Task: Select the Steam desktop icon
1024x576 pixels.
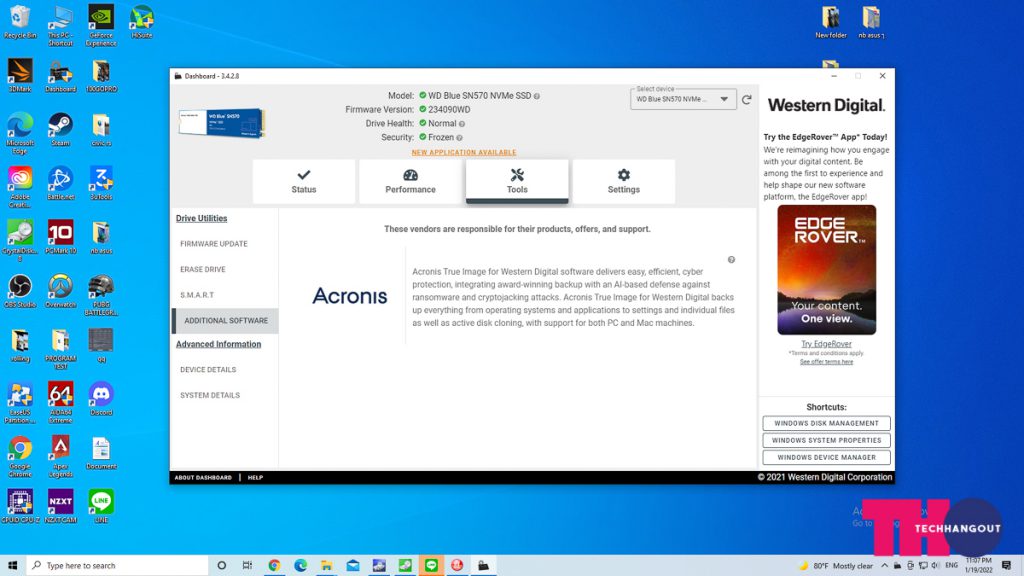Action: click(x=60, y=129)
